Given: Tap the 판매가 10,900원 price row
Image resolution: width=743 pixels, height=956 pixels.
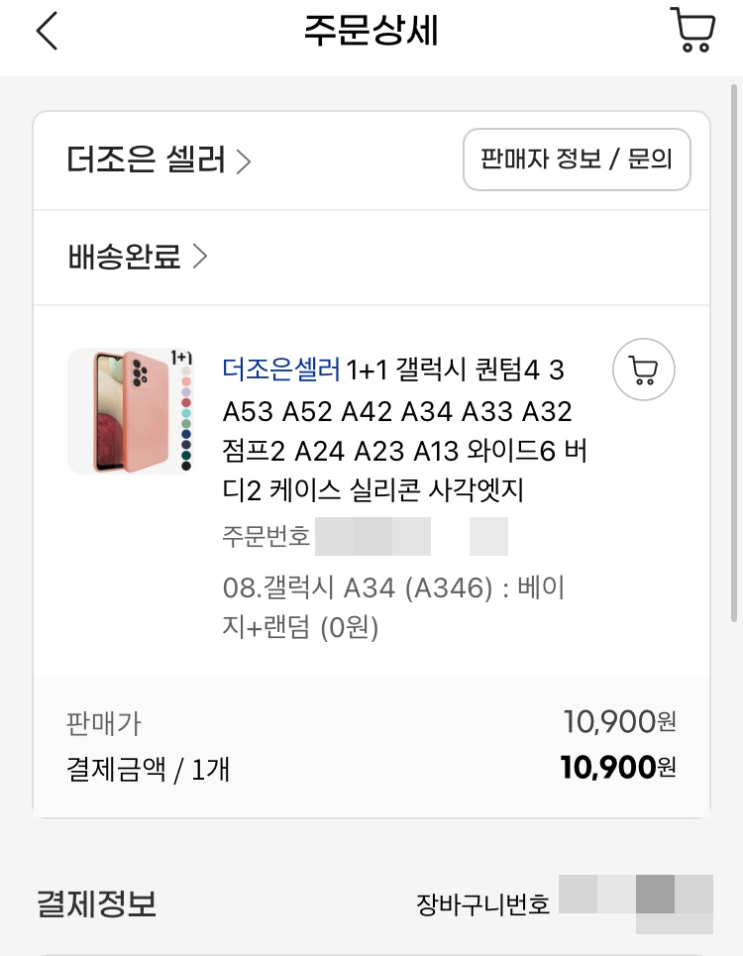Looking at the screenshot, I should point(371,722).
